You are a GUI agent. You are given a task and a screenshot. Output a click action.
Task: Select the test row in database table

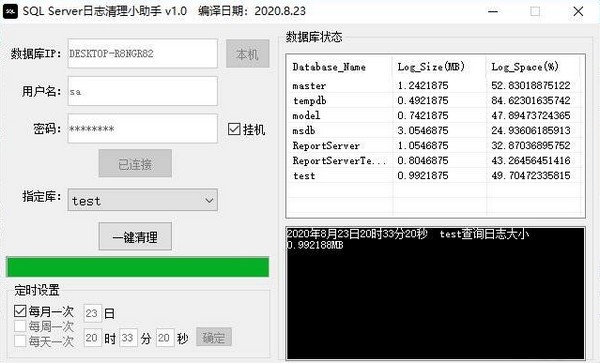[435, 176]
